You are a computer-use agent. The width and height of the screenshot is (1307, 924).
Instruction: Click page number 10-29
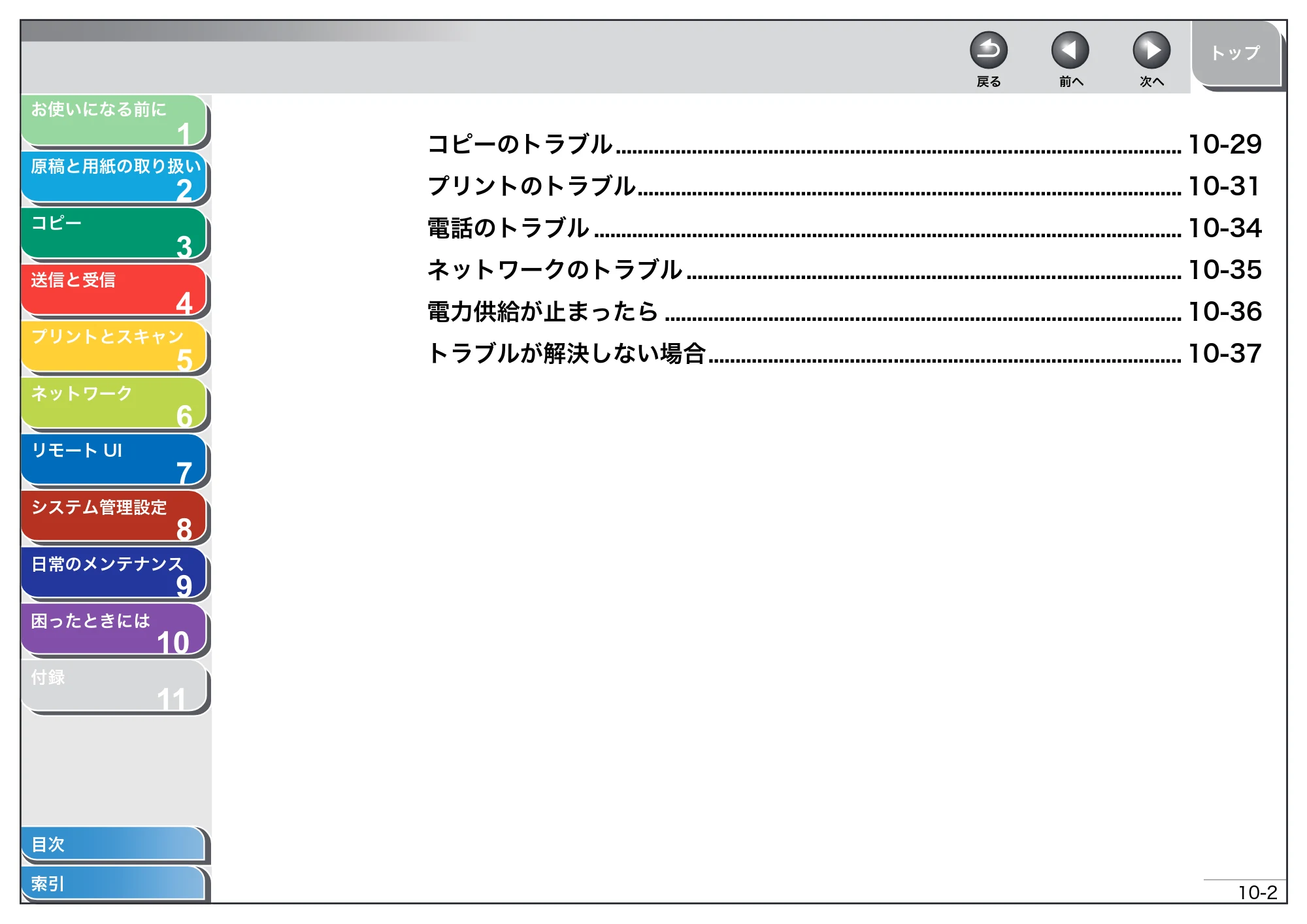[1225, 144]
